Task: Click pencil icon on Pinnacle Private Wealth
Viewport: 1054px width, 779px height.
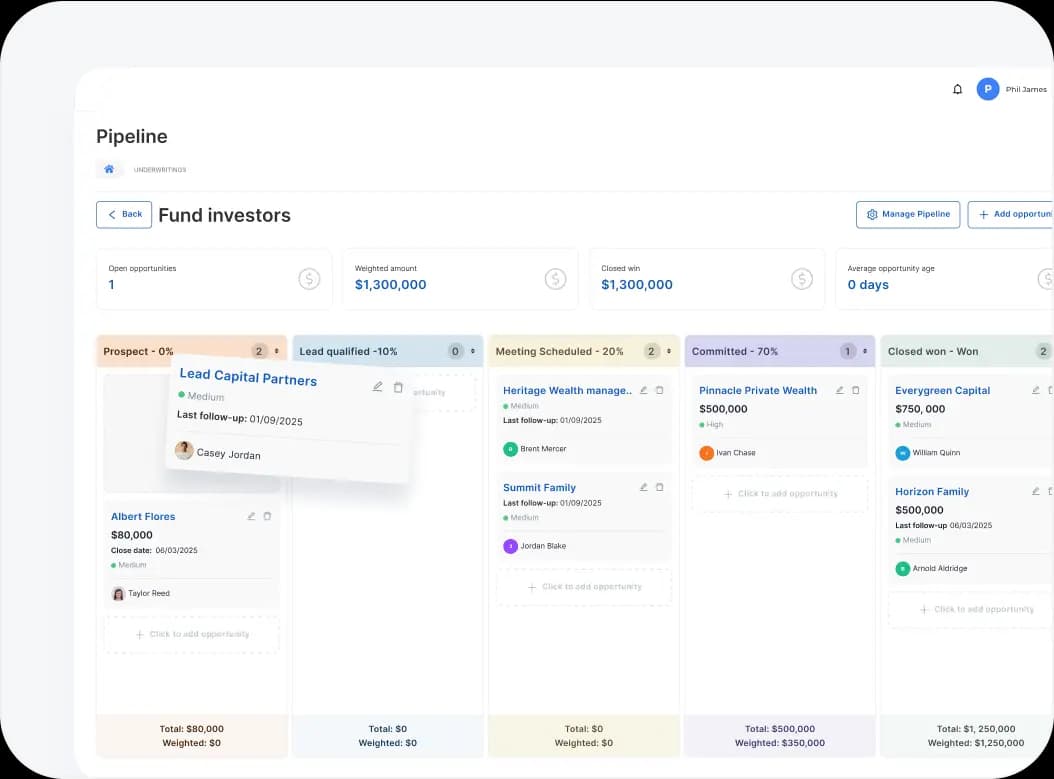Action: coord(839,390)
